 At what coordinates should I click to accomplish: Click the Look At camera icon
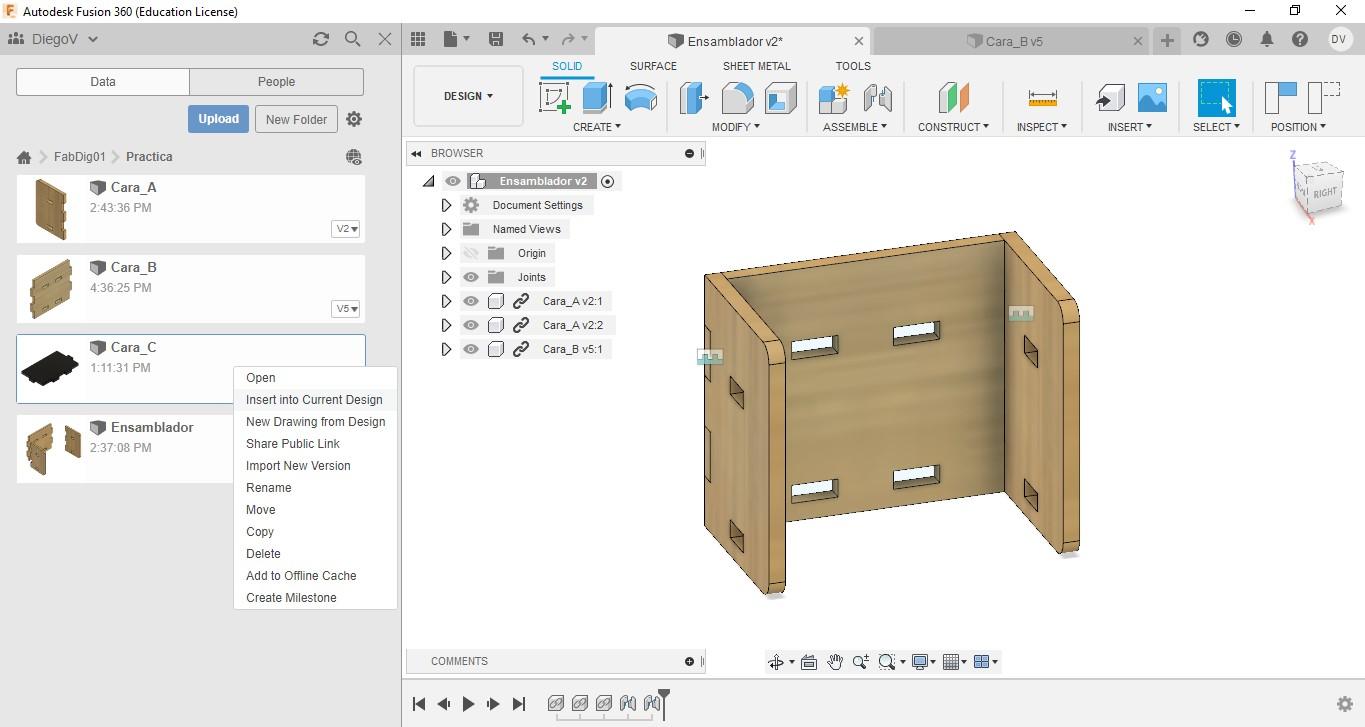[x=809, y=662]
